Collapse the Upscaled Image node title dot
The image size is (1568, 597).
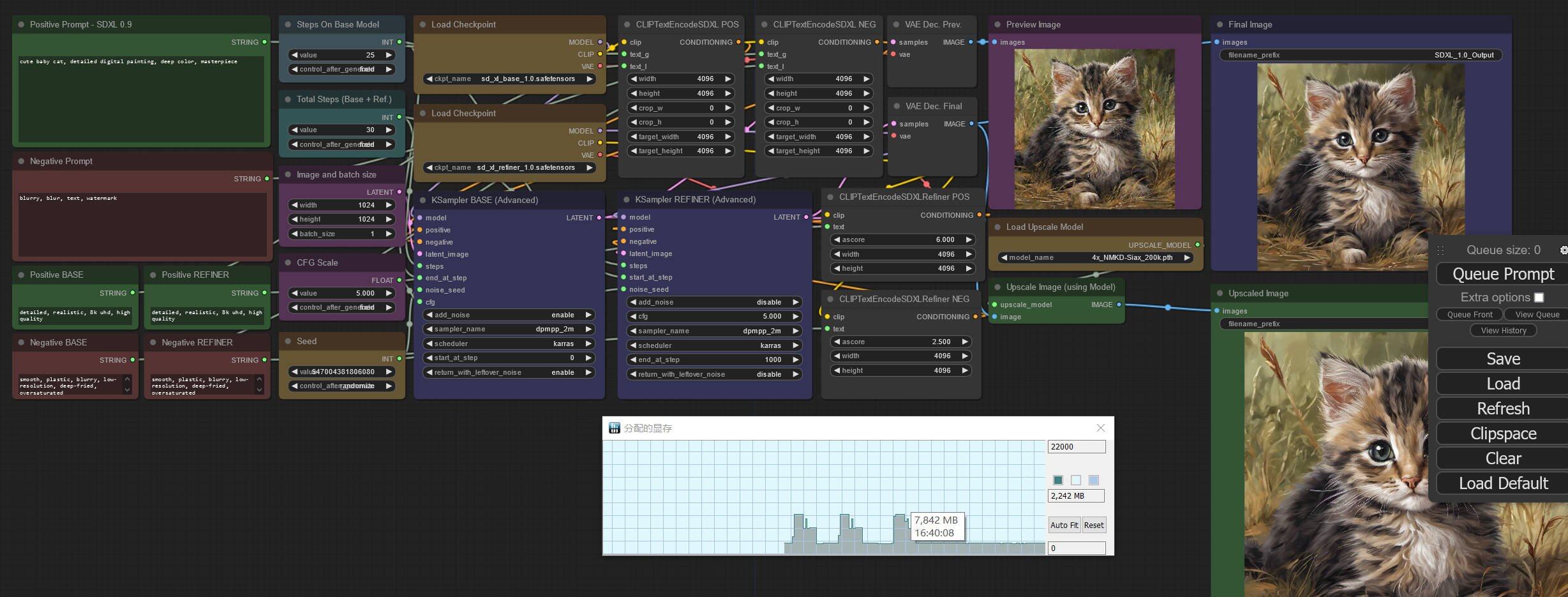tap(1220, 293)
